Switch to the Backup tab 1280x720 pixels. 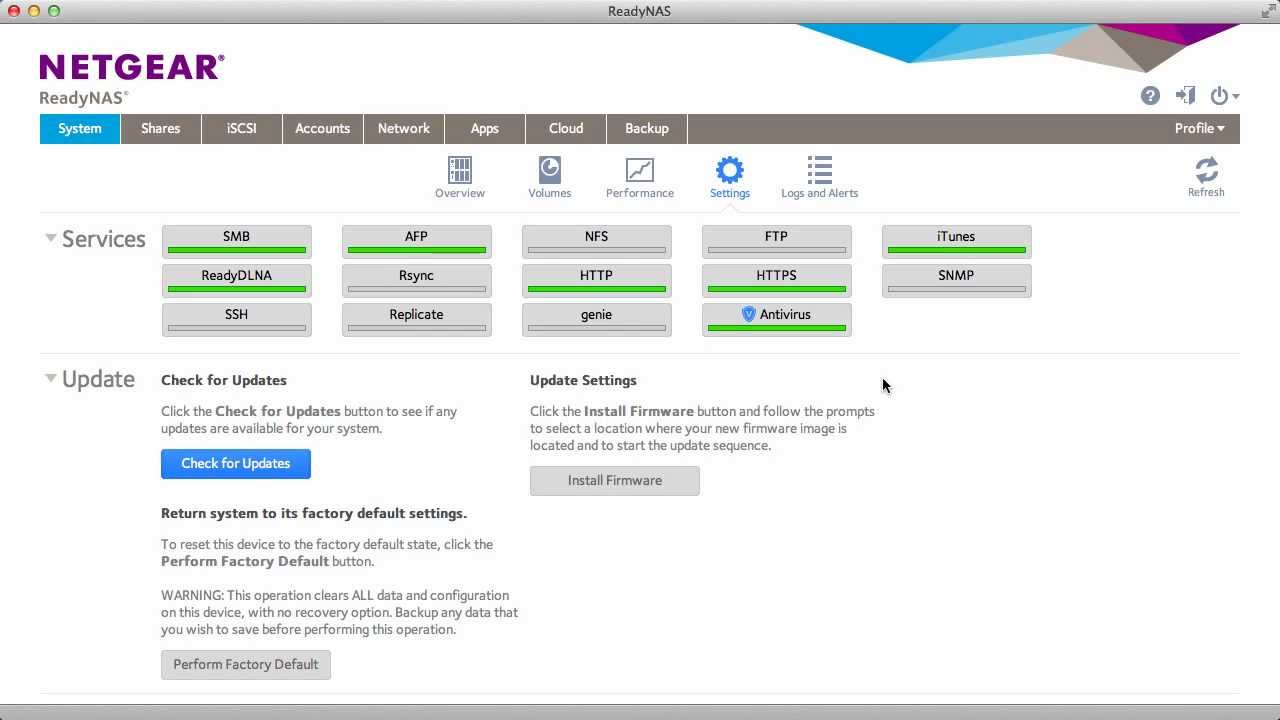pos(647,128)
